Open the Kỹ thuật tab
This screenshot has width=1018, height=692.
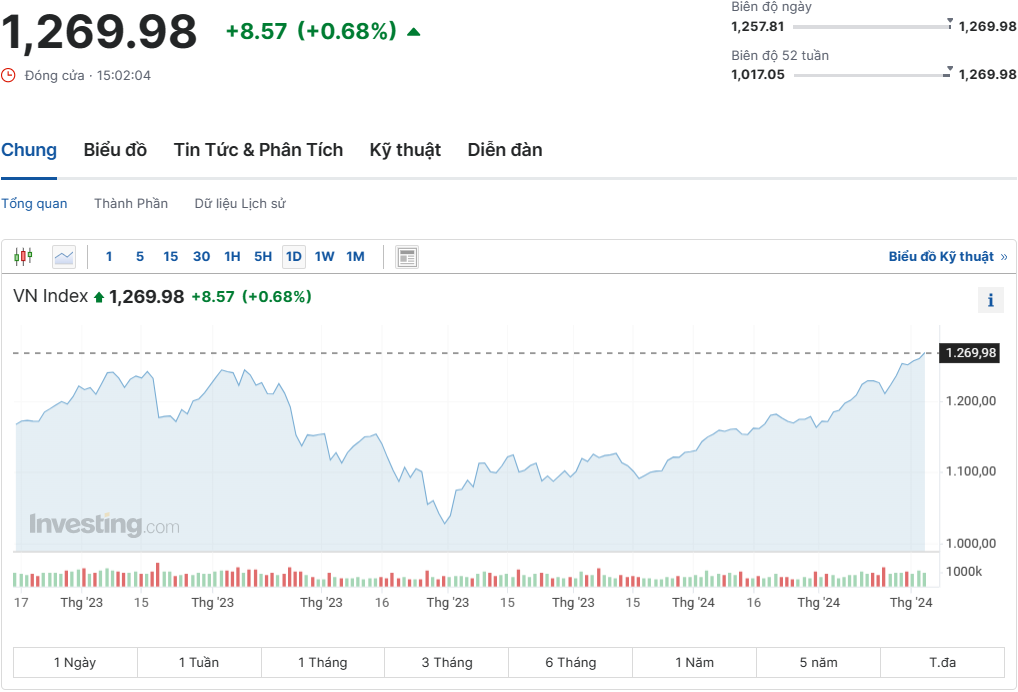coord(404,150)
